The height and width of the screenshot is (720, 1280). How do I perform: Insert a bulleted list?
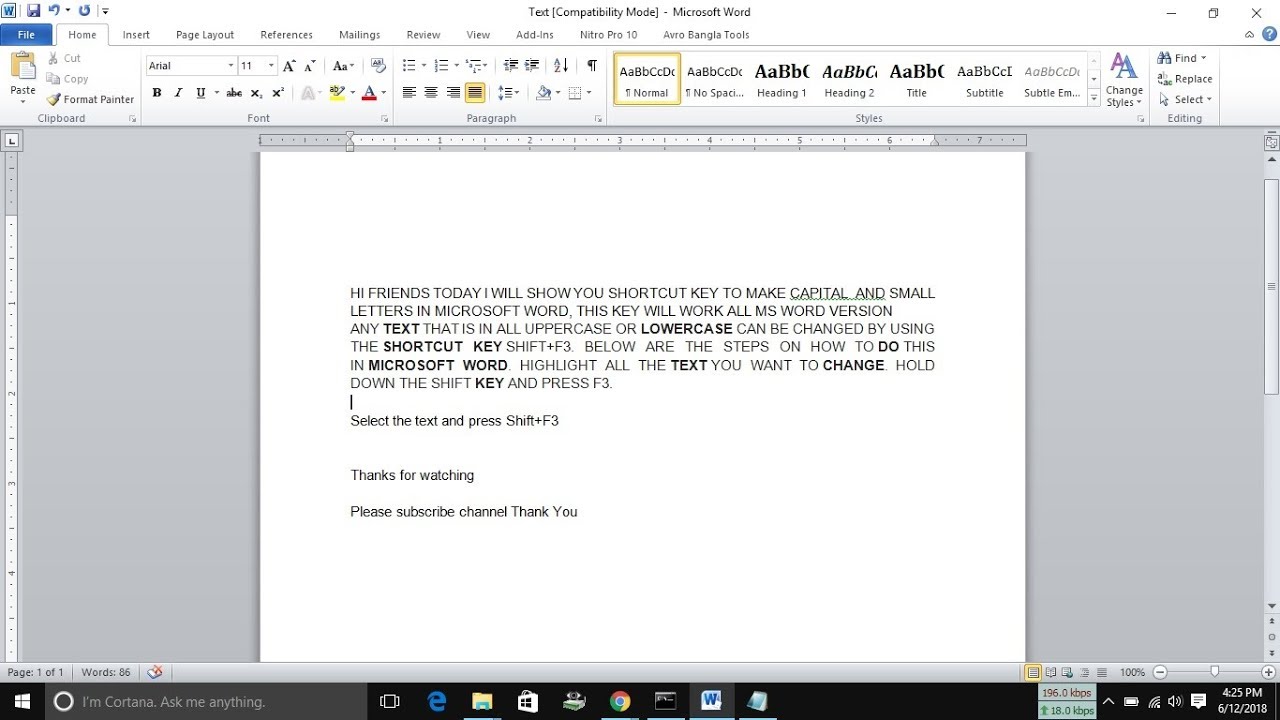[x=409, y=66]
